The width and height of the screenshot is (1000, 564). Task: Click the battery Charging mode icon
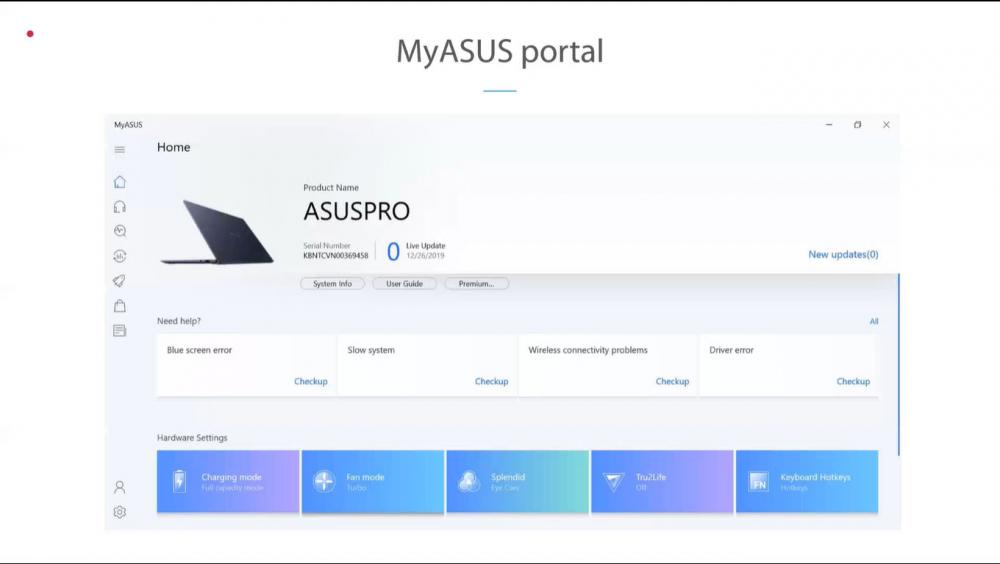pos(180,481)
